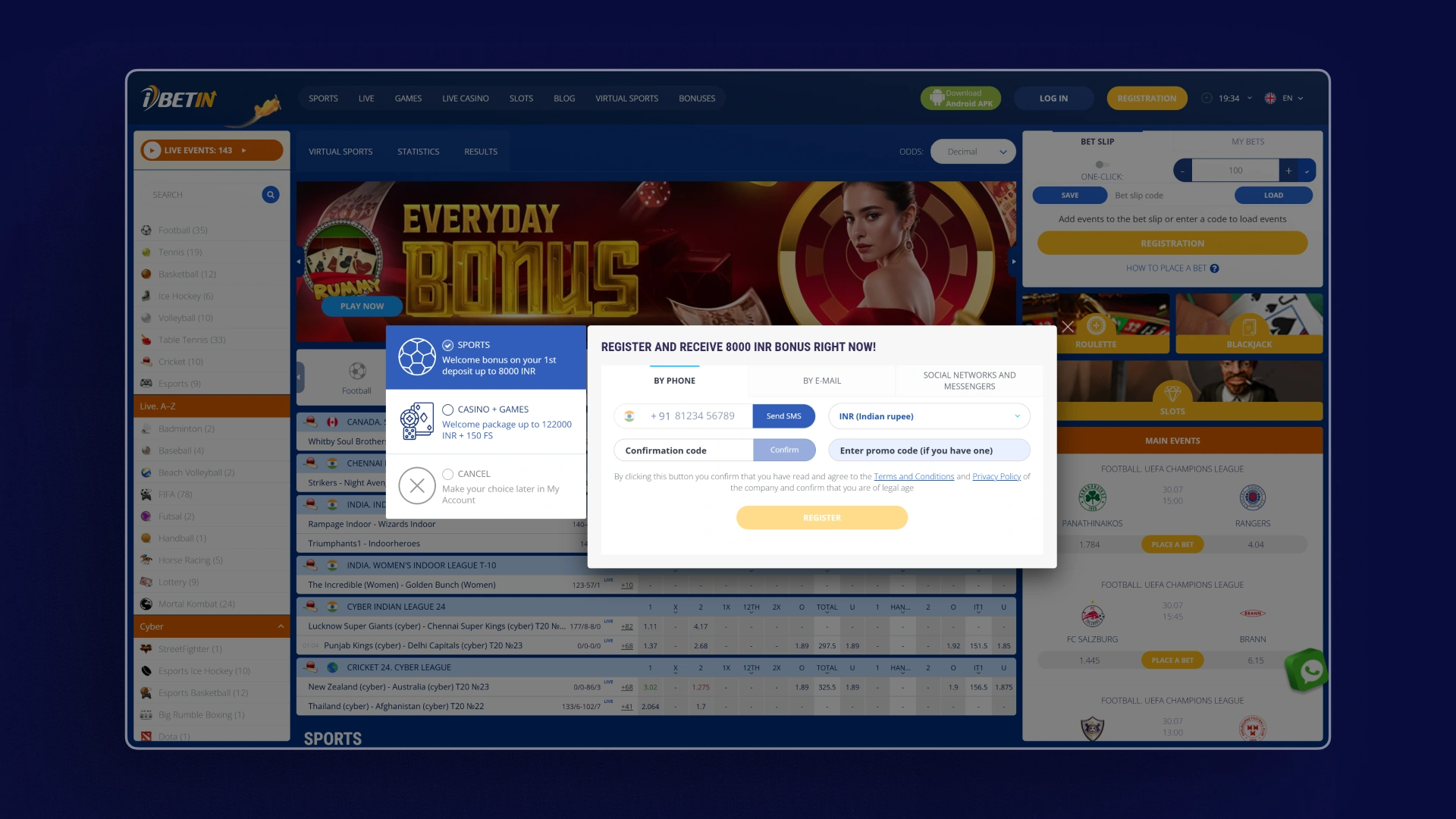Increase bet amount with plus button
Viewport: 1456px width, 819px height.
tap(1288, 171)
